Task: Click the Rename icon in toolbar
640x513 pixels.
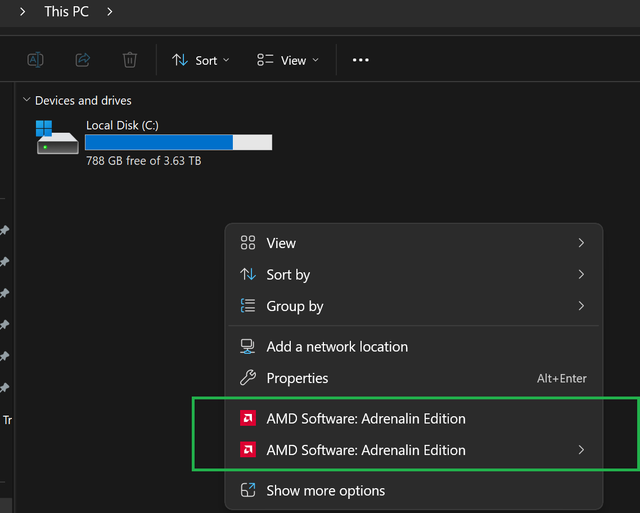Action: 36,60
